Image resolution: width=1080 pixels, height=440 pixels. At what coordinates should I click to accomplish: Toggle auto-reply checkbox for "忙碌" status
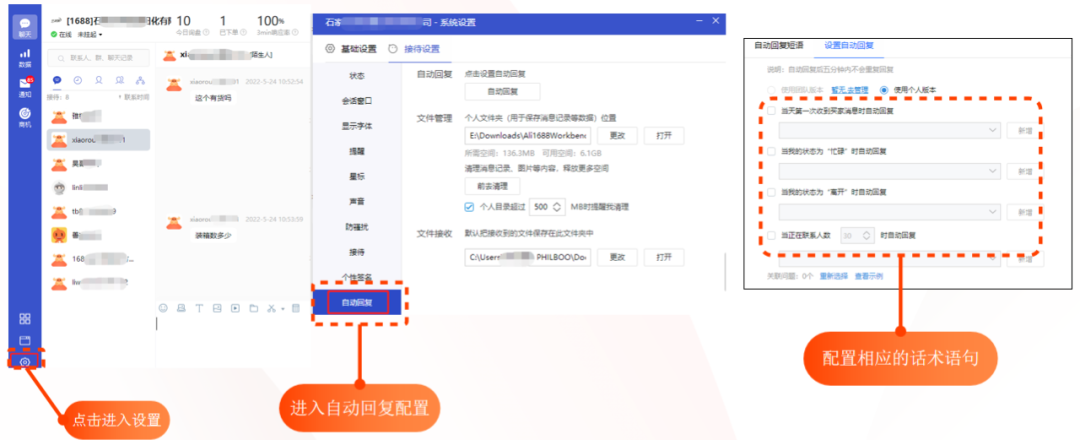771,151
